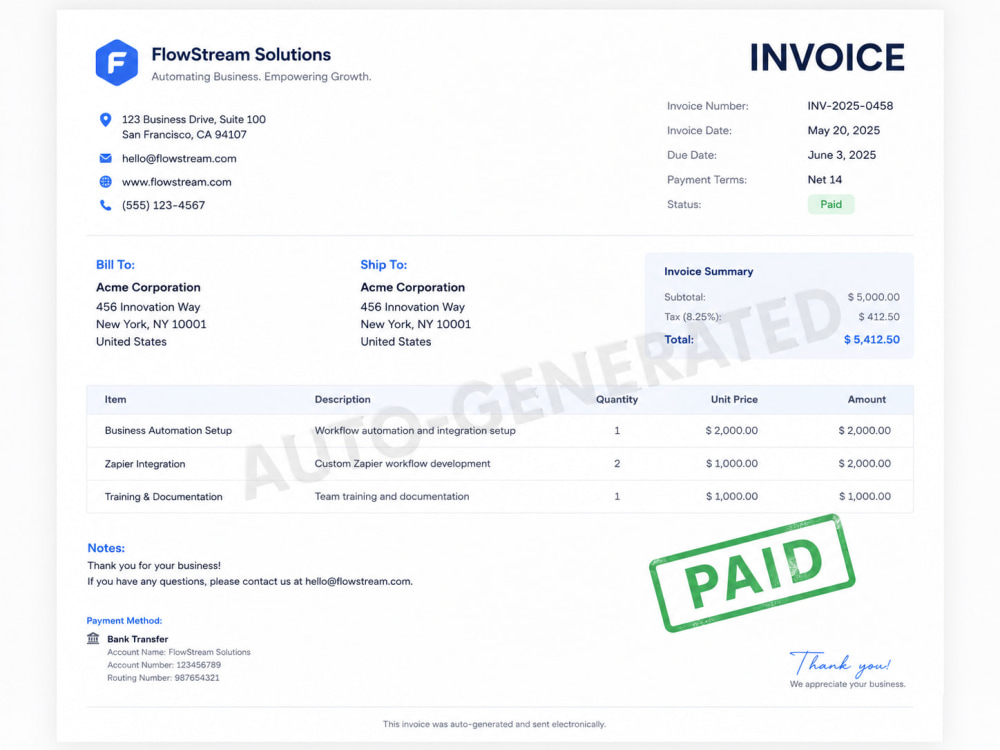Click the Ship To heading
The width and height of the screenshot is (1000, 750).
pyautogui.click(x=383, y=265)
